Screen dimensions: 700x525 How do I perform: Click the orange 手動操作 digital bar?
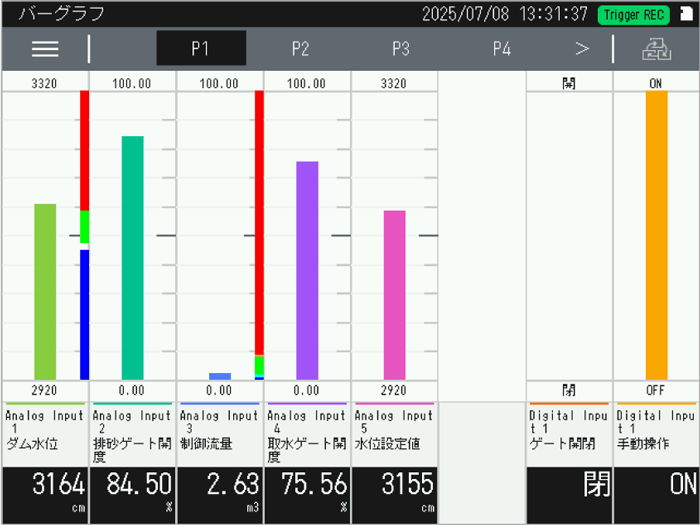click(656, 235)
